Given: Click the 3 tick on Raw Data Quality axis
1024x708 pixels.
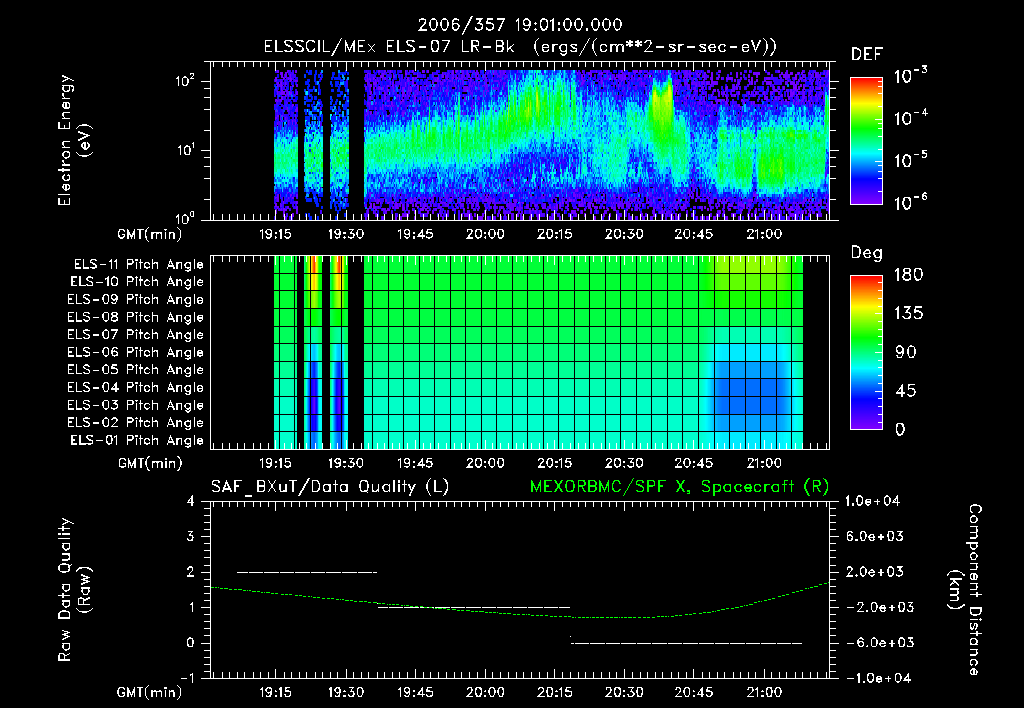Looking at the screenshot, I should pyautogui.click(x=191, y=536).
